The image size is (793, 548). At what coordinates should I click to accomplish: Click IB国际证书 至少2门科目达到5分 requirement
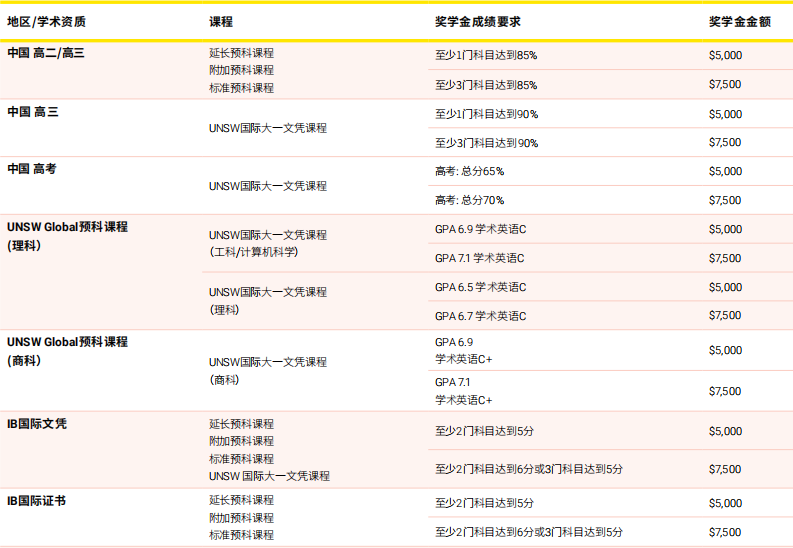pyautogui.click(x=484, y=503)
